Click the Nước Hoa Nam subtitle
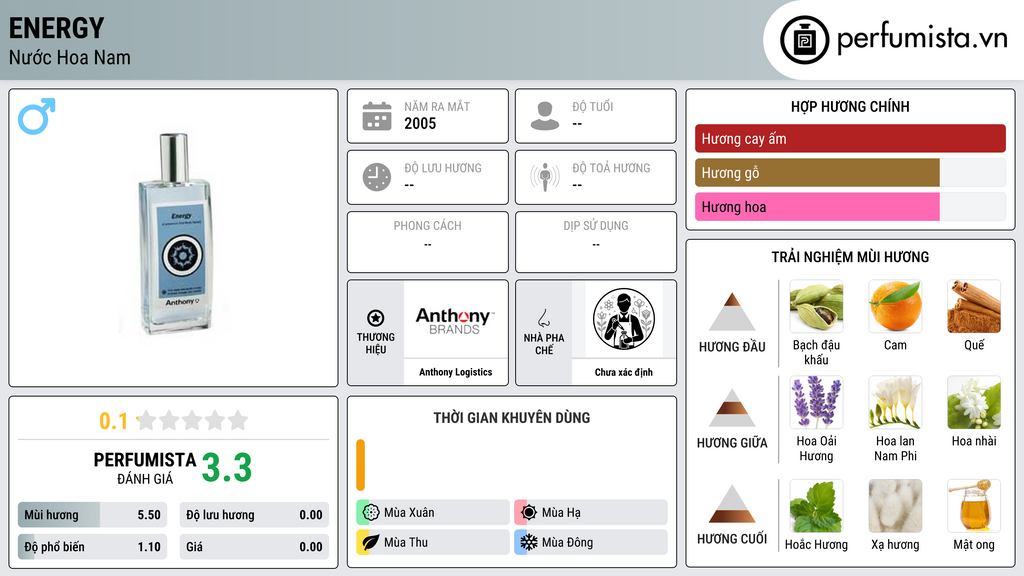 point(69,57)
